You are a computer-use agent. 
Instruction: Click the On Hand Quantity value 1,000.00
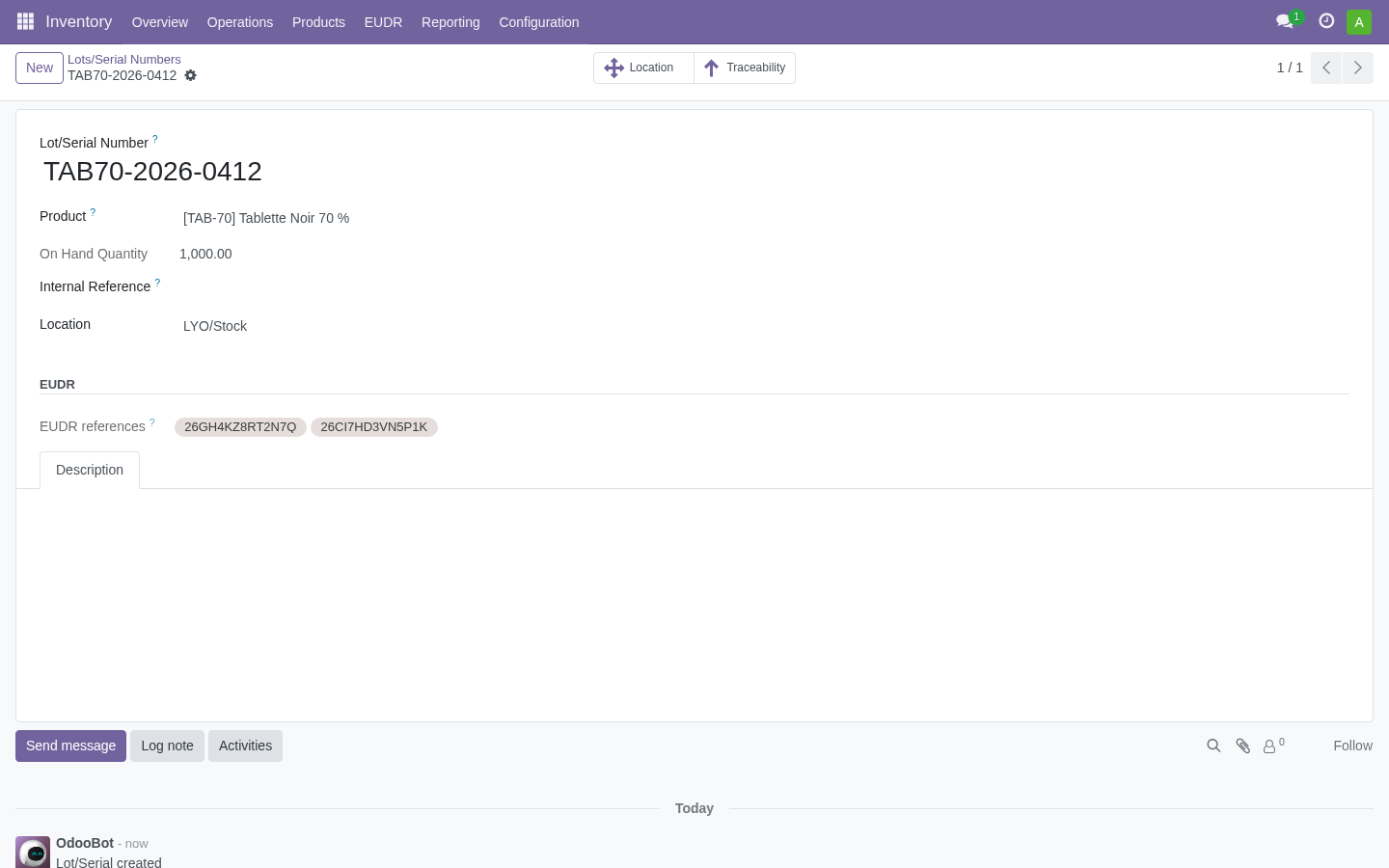[x=205, y=254]
